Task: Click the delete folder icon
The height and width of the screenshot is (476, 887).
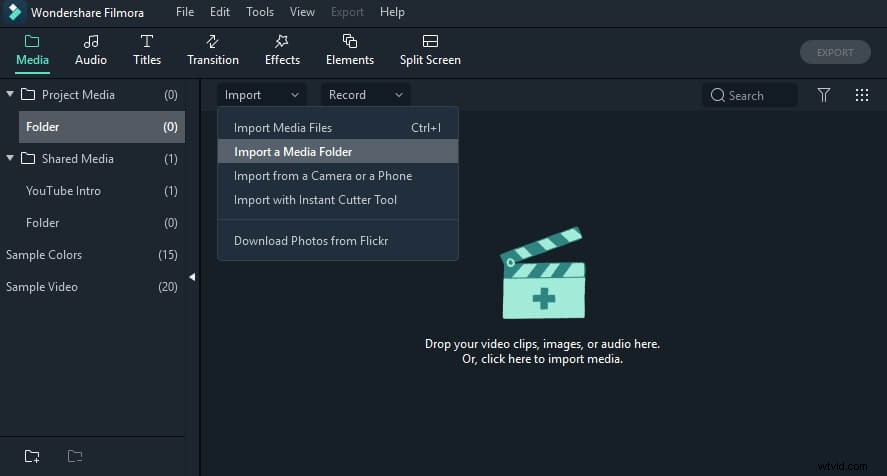Action: [75, 456]
